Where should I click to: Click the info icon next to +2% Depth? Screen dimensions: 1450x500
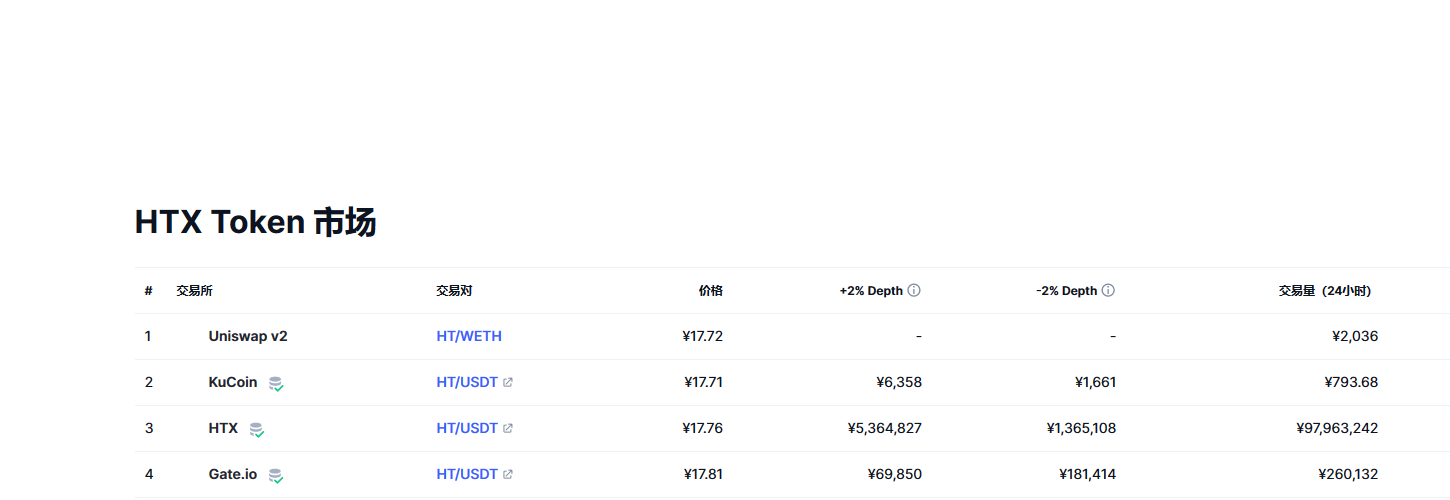[914, 291]
